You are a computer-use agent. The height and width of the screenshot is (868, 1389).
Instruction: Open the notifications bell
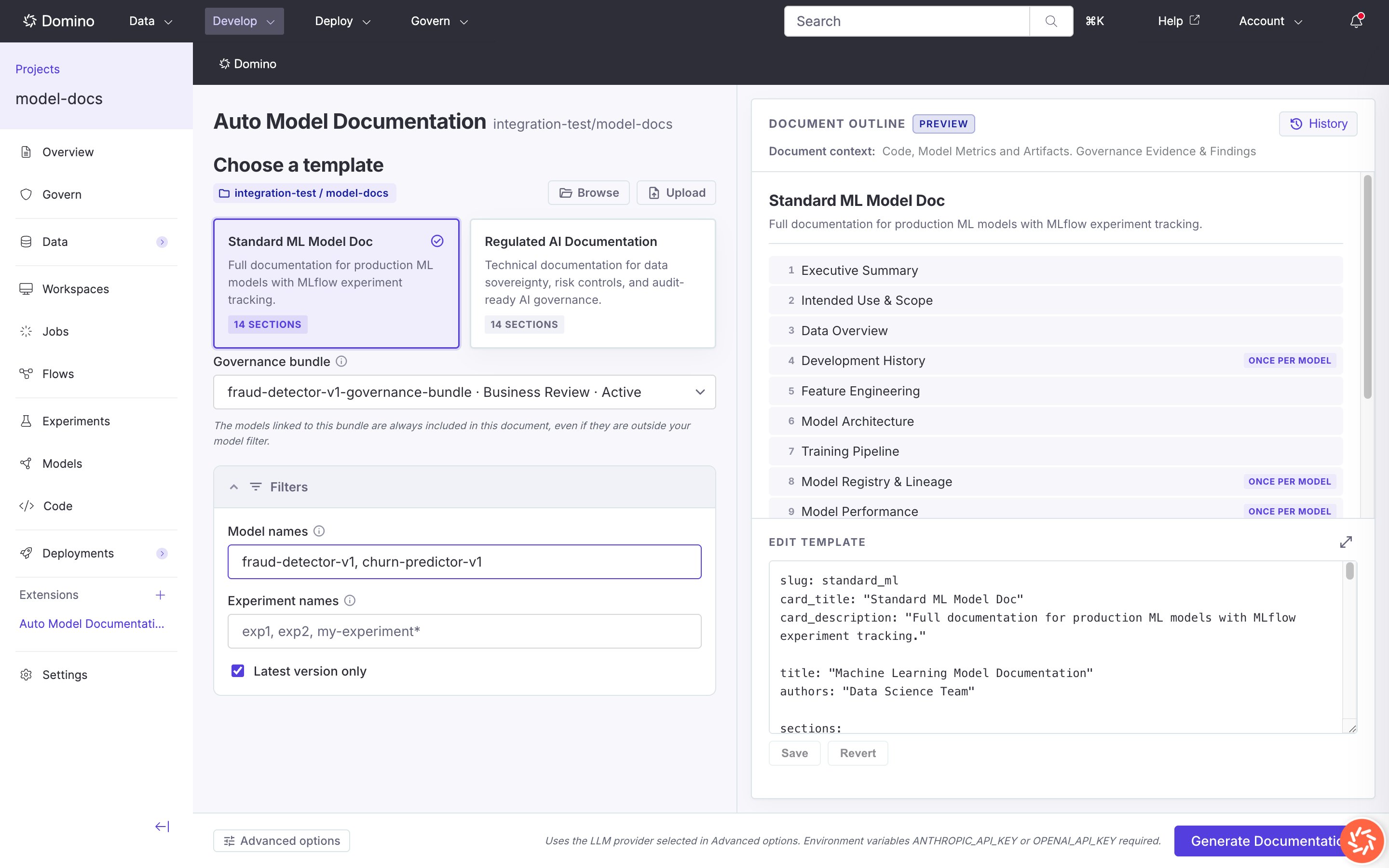[1356, 21]
